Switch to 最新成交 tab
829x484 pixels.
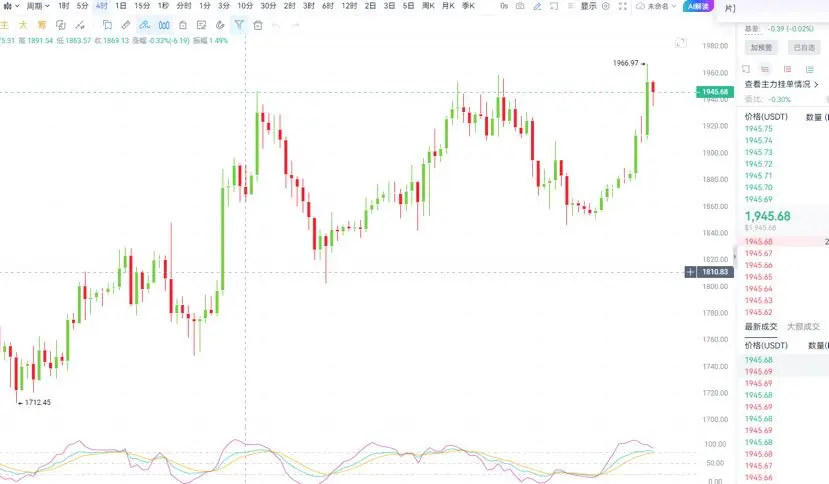[761, 327]
